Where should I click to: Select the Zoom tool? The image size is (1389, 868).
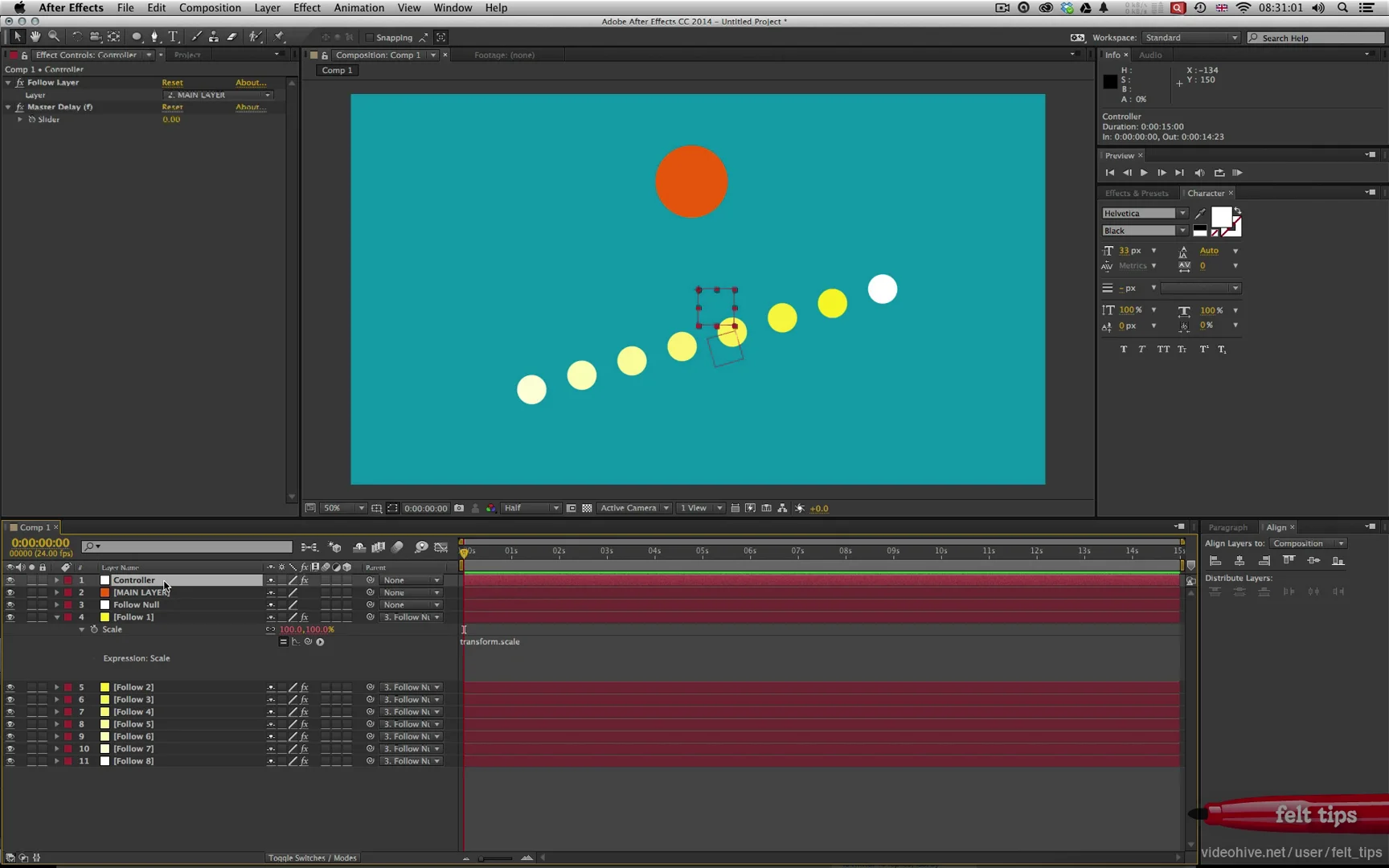coord(54,36)
